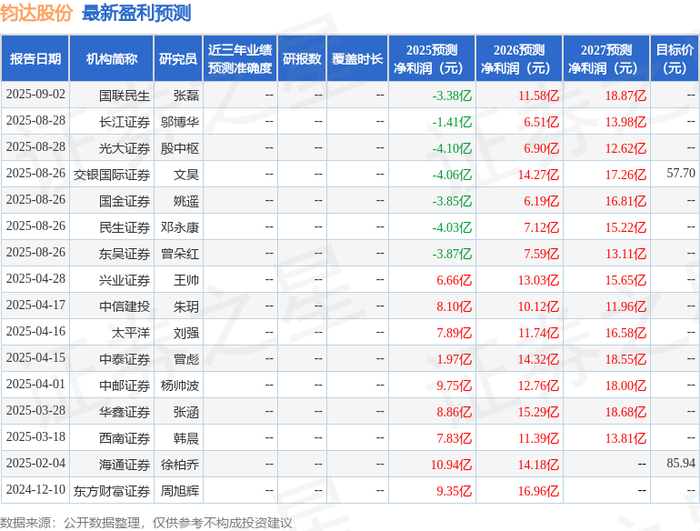The width and height of the screenshot is (700, 531).
Task: Select institution 交银国际证券
Action: pos(112,174)
